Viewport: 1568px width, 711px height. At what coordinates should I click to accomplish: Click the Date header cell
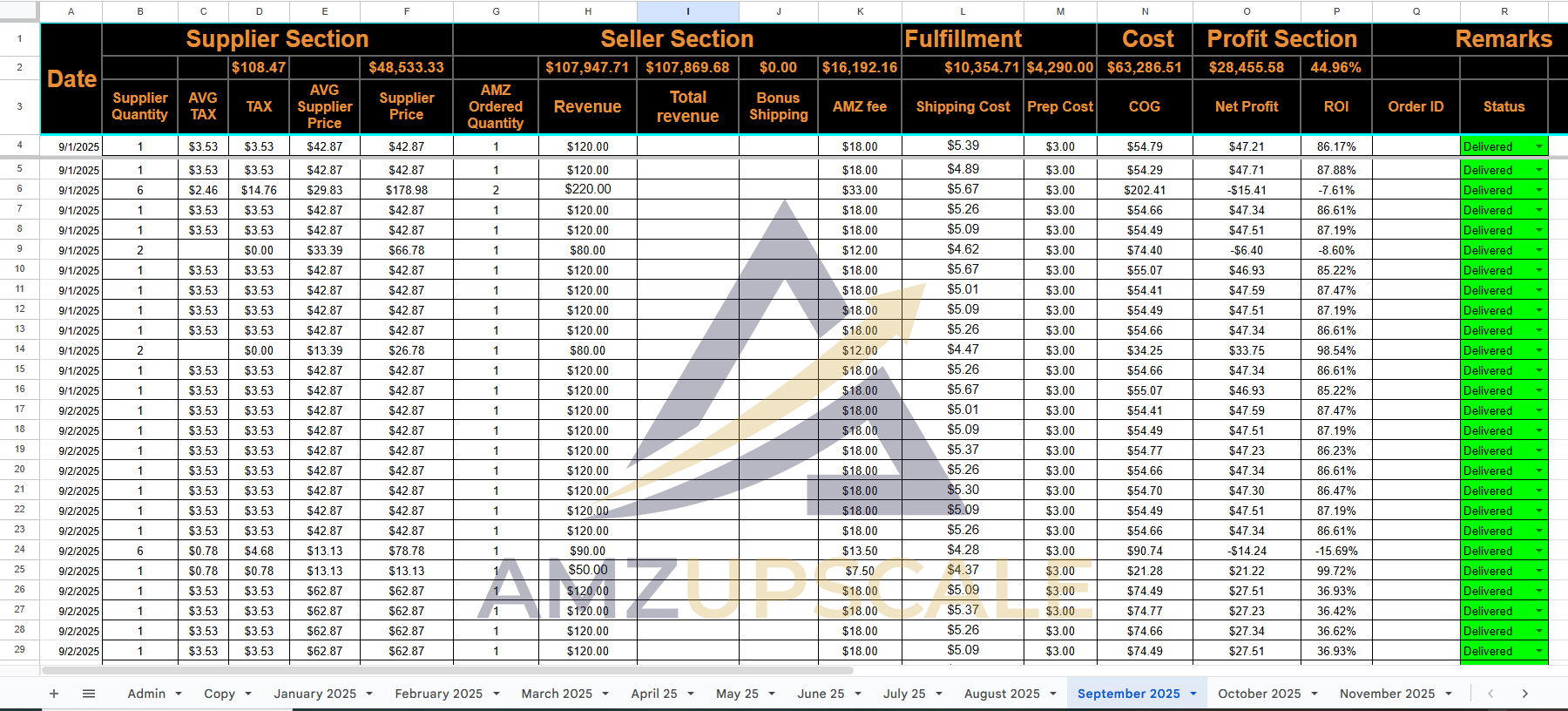(x=71, y=78)
